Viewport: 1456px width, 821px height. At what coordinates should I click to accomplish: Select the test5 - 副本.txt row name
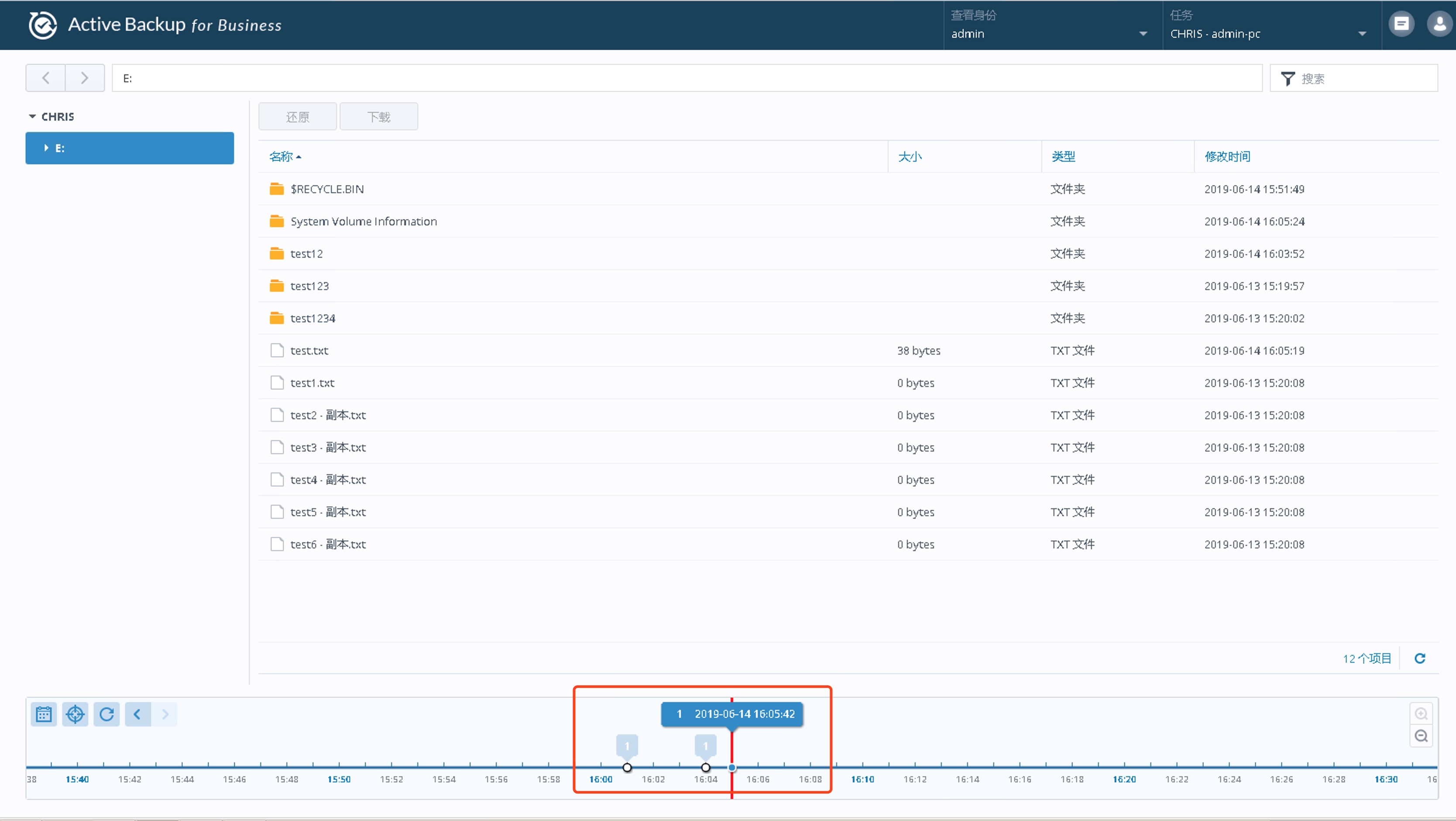tap(328, 512)
